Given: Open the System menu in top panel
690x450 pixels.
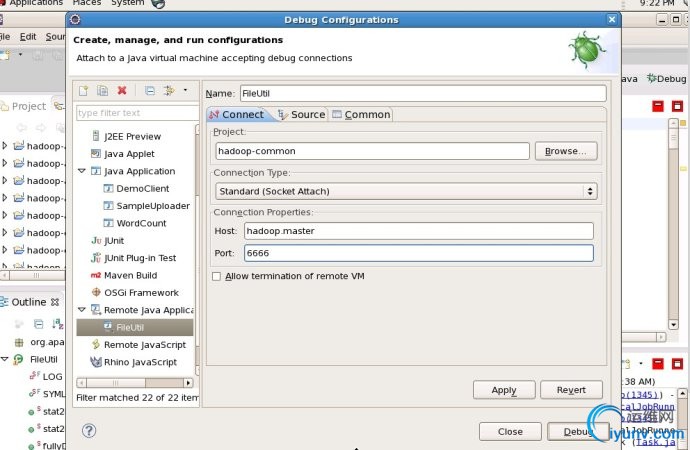Looking at the screenshot, I should (x=128, y=3).
